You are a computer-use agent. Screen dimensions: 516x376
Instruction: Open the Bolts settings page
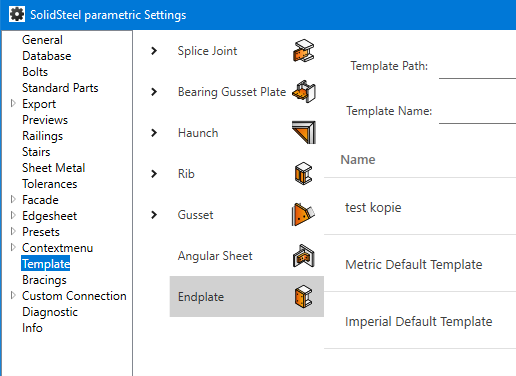[35, 72]
